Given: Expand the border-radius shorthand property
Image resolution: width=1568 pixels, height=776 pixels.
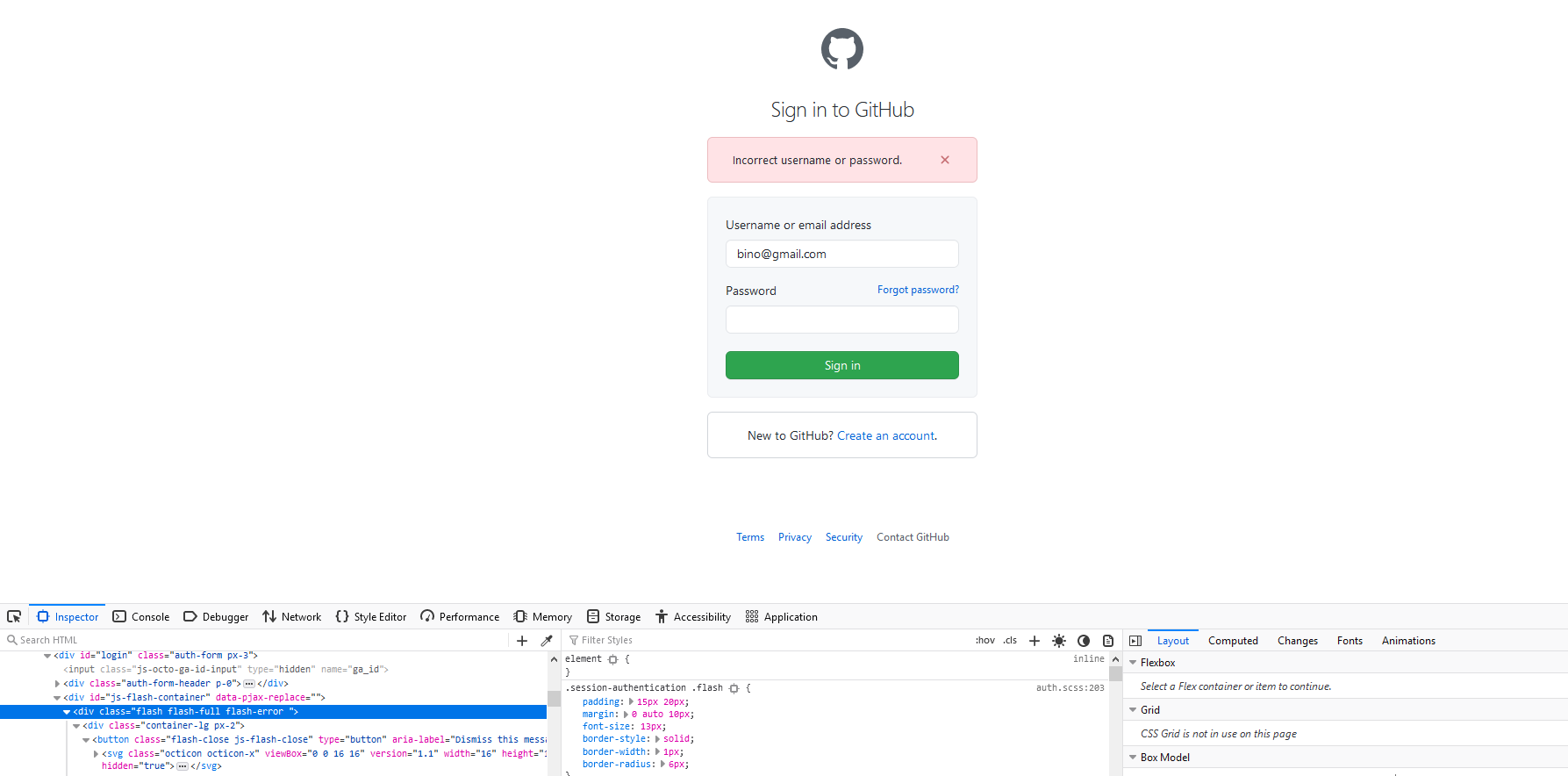Looking at the screenshot, I should [x=662, y=764].
